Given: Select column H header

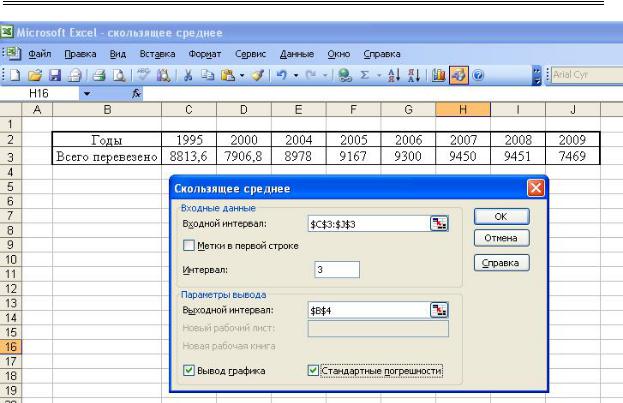Looking at the screenshot, I should pyautogui.click(x=463, y=109).
